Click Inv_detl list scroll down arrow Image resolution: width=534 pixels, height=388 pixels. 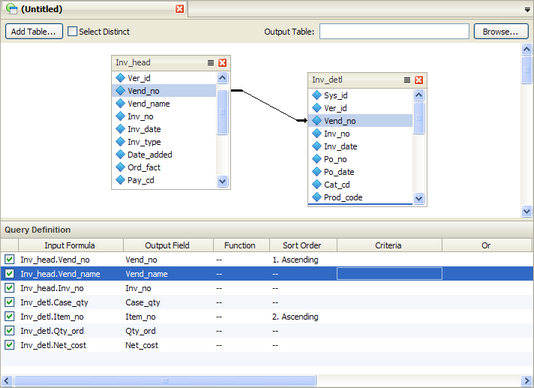[419, 198]
